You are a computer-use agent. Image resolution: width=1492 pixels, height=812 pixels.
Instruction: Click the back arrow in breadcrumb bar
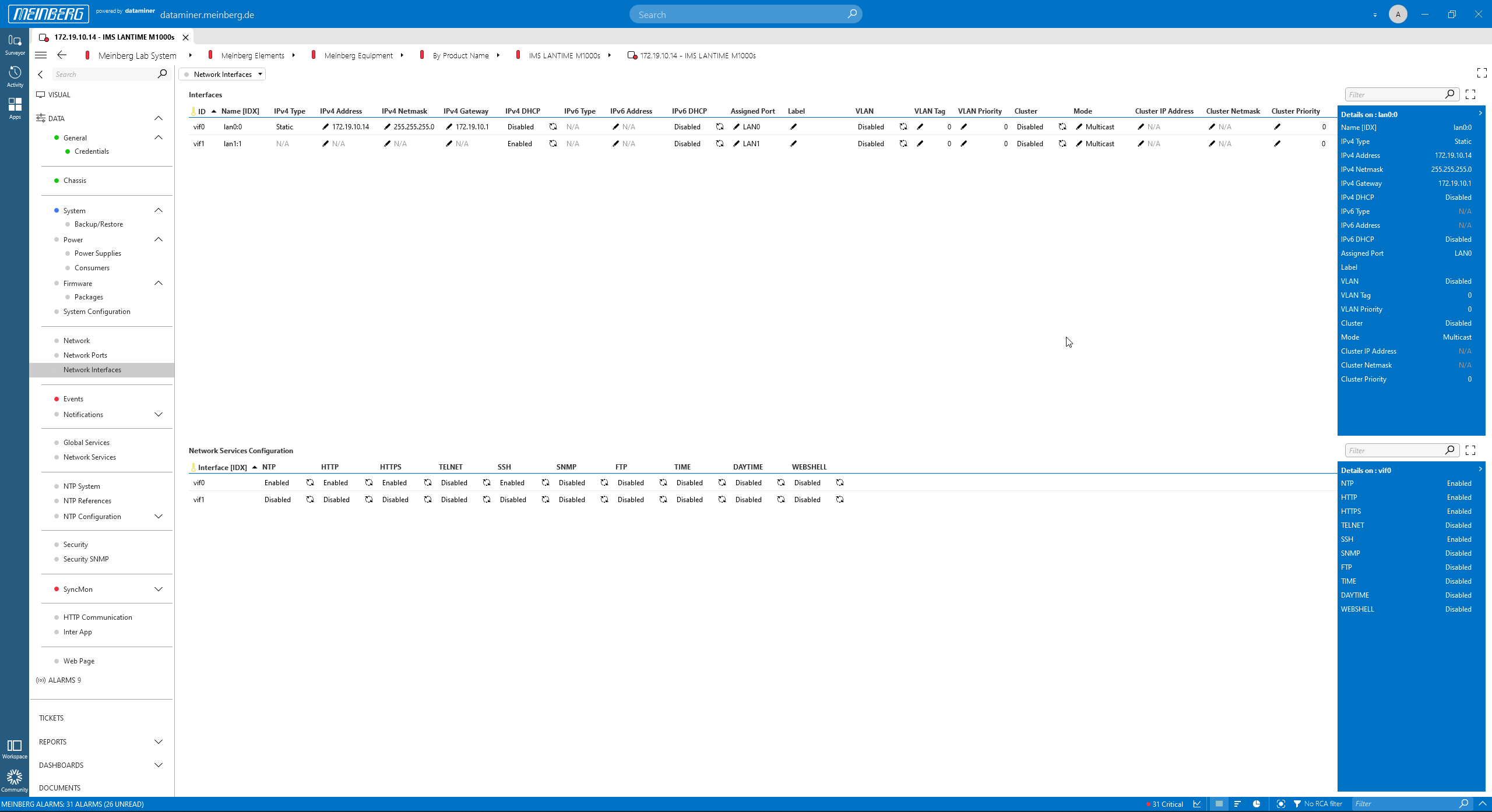(62, 55)
